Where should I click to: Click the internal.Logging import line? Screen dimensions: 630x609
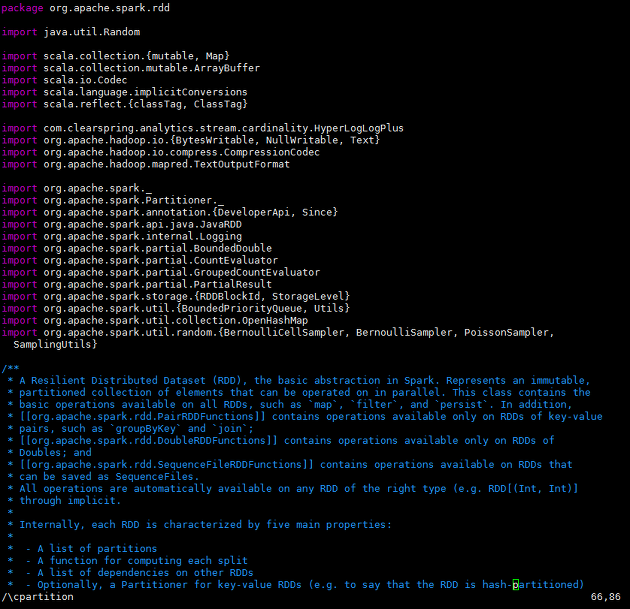coord(122,237)
